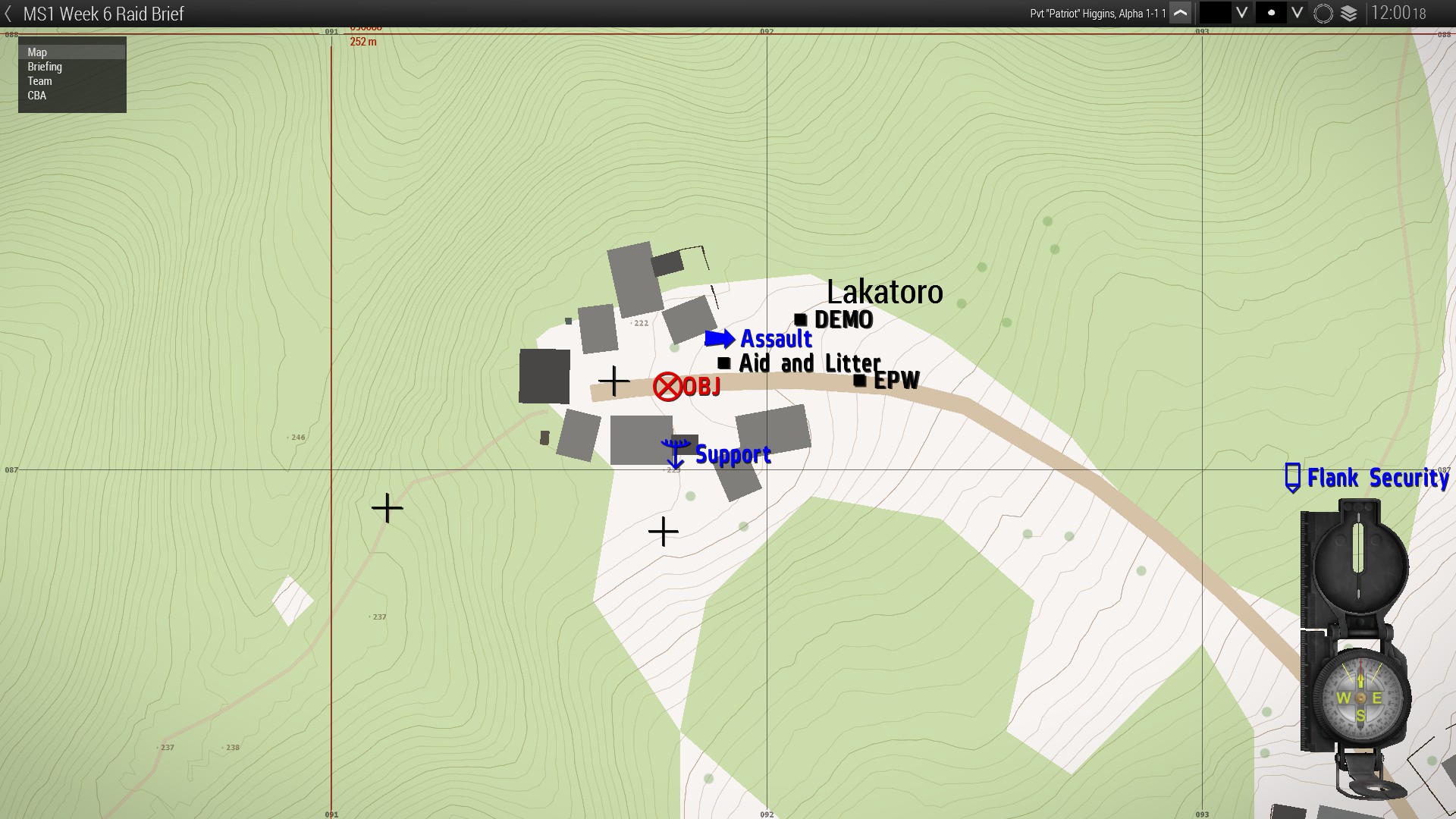This screenshot has height=819, width=1456.
Task: Open the Briefing menu entry
Action: 45,67
